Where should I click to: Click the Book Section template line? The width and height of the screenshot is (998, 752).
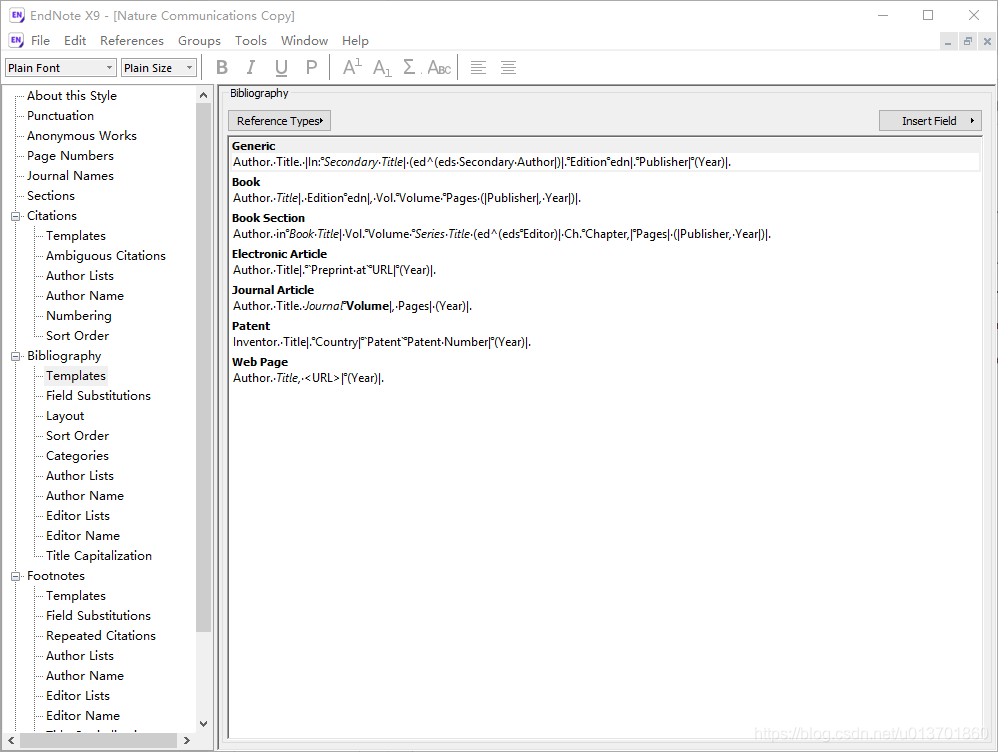pyautogui.click(x=502, y=234)
